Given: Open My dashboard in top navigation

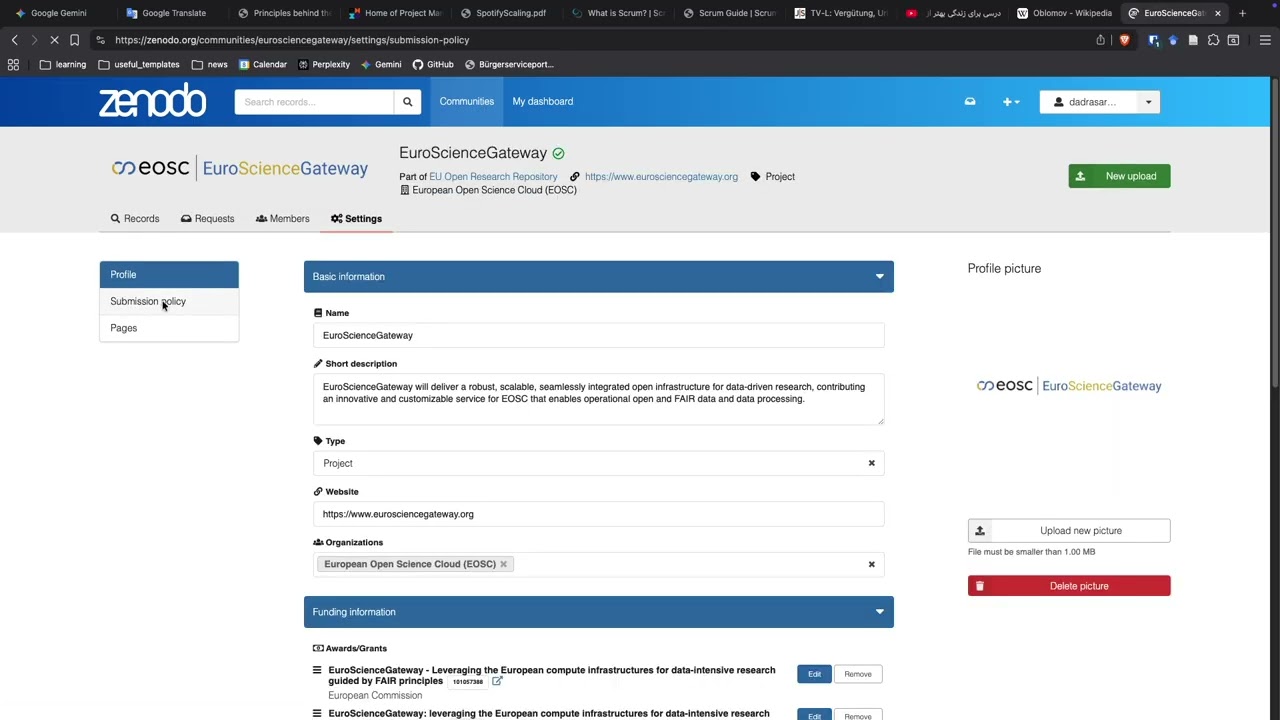Looking at the screenshot, I should (543, 101).
